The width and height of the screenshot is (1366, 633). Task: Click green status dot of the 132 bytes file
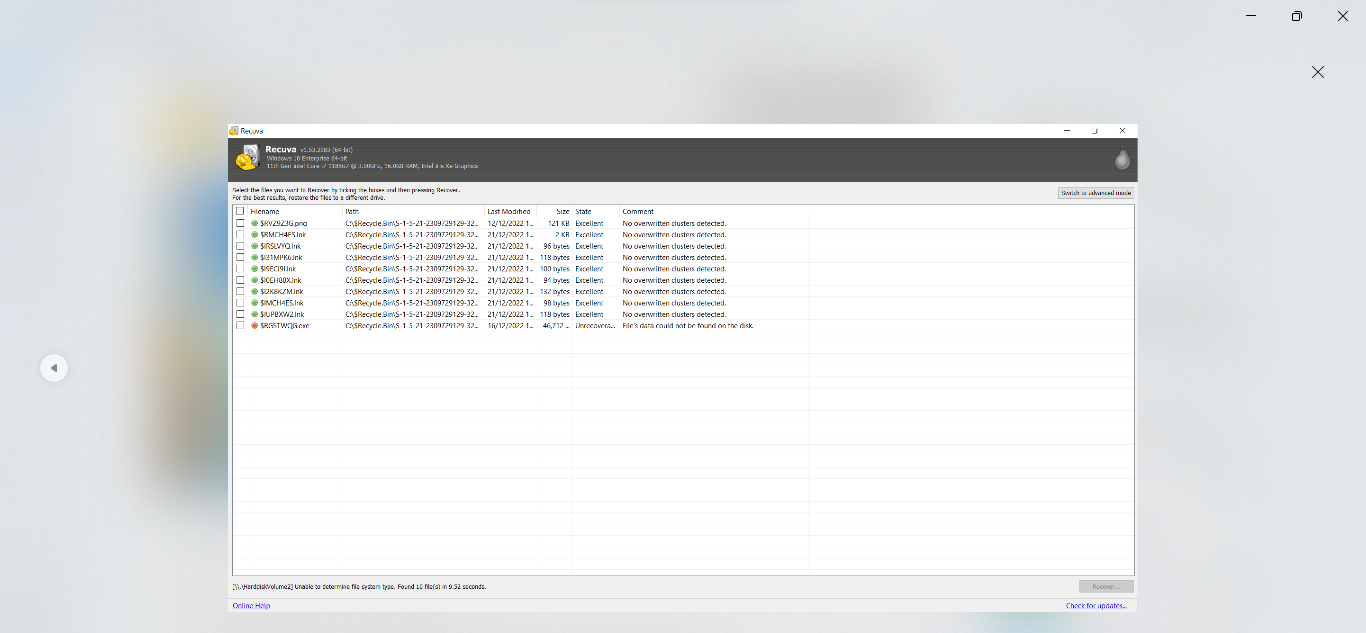254,291
